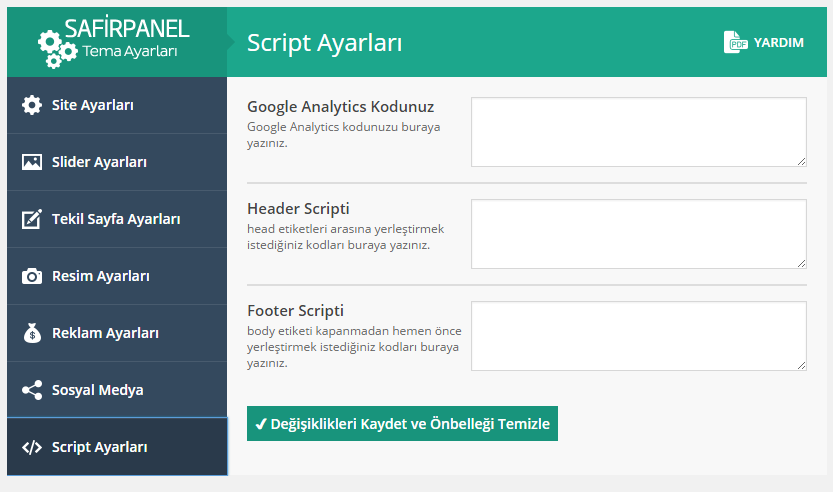The height and width of the screenshot is (492, 833).
Task: Save with Değişiklikleri Kaydet ve Önbelleği Temizle
Action: pyautogui.click(x=402, y=424)
